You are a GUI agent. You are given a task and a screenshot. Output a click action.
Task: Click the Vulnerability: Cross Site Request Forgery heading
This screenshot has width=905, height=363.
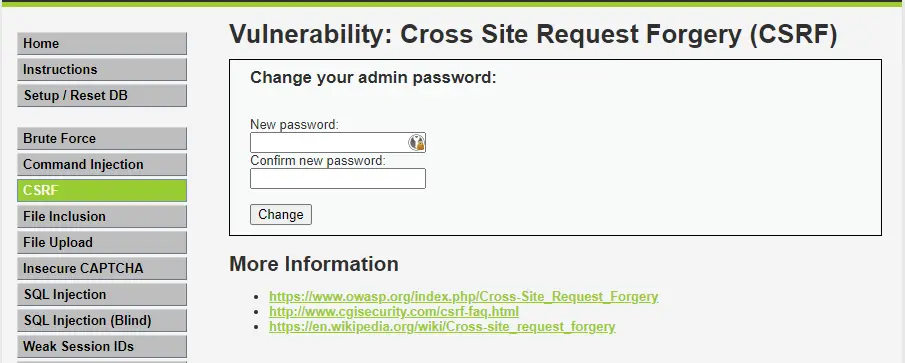tap(533, 35)
